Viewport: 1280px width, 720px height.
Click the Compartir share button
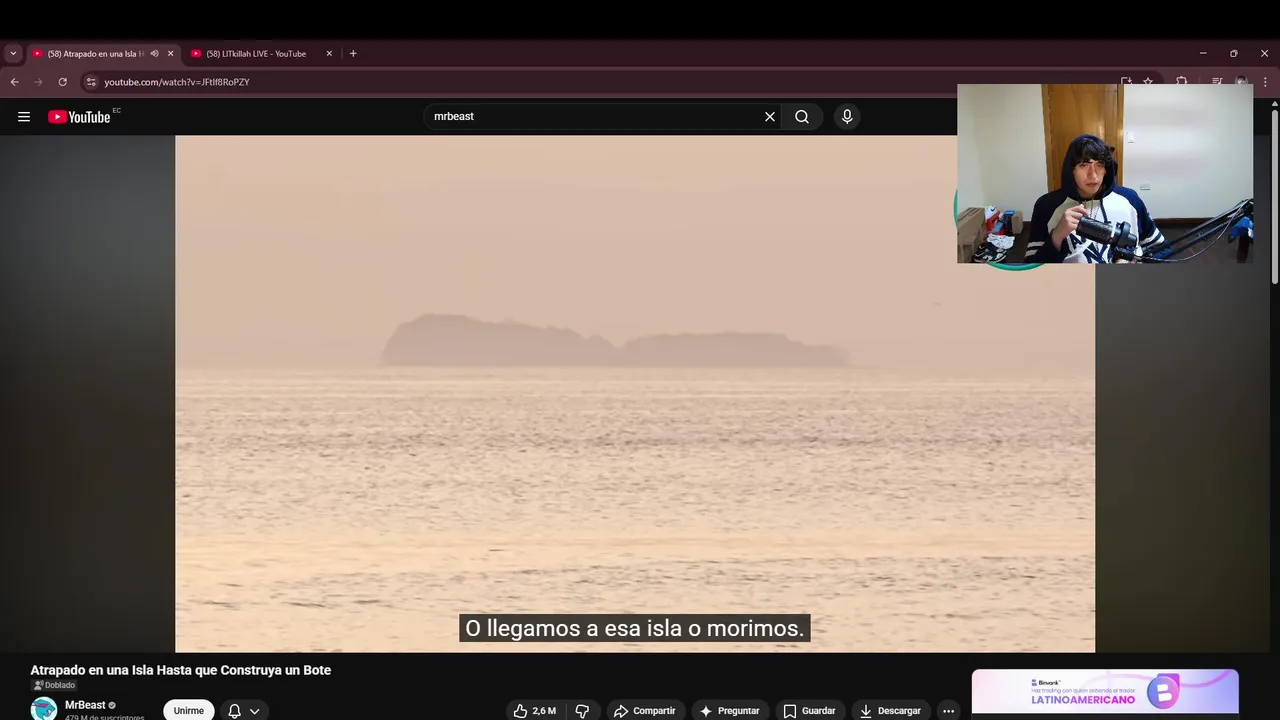coord(645,711)
